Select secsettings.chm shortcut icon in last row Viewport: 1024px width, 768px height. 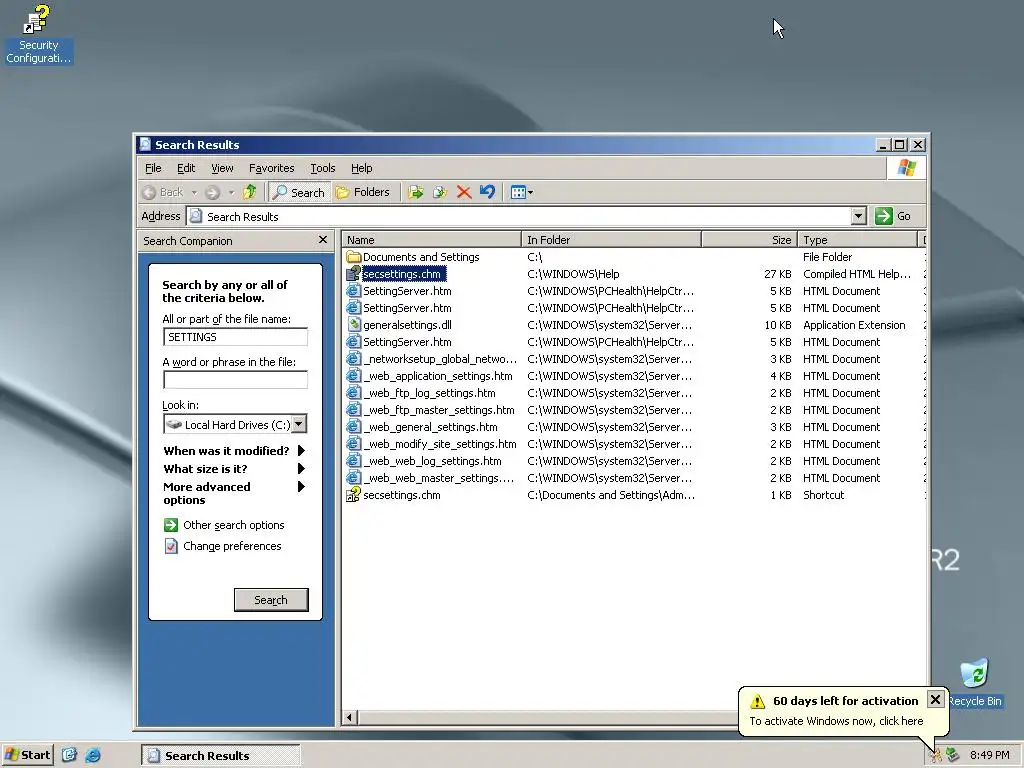click(353, 495)
